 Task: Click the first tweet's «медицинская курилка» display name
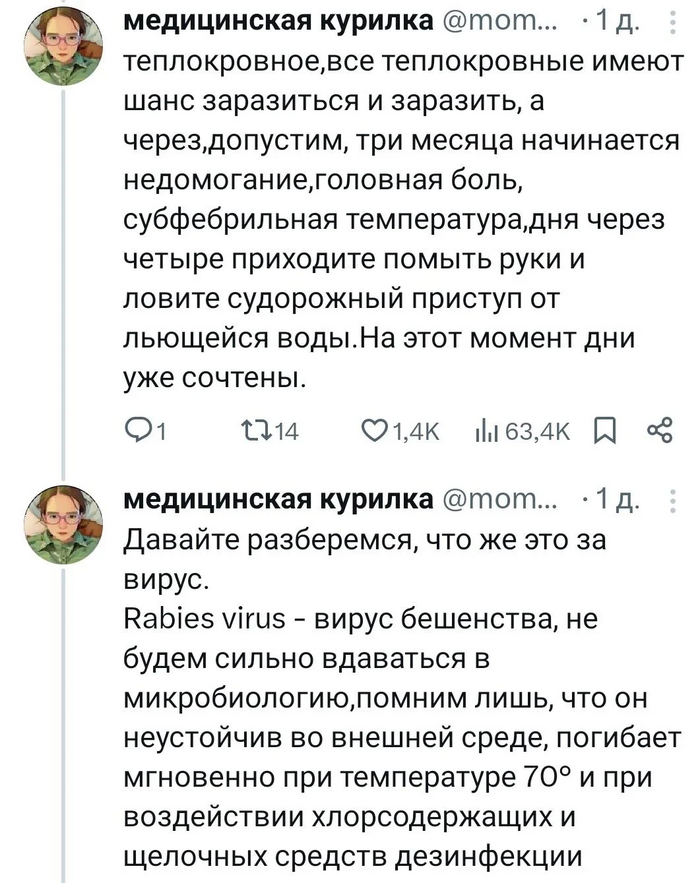pyautogui.click(x=277, y=22)
